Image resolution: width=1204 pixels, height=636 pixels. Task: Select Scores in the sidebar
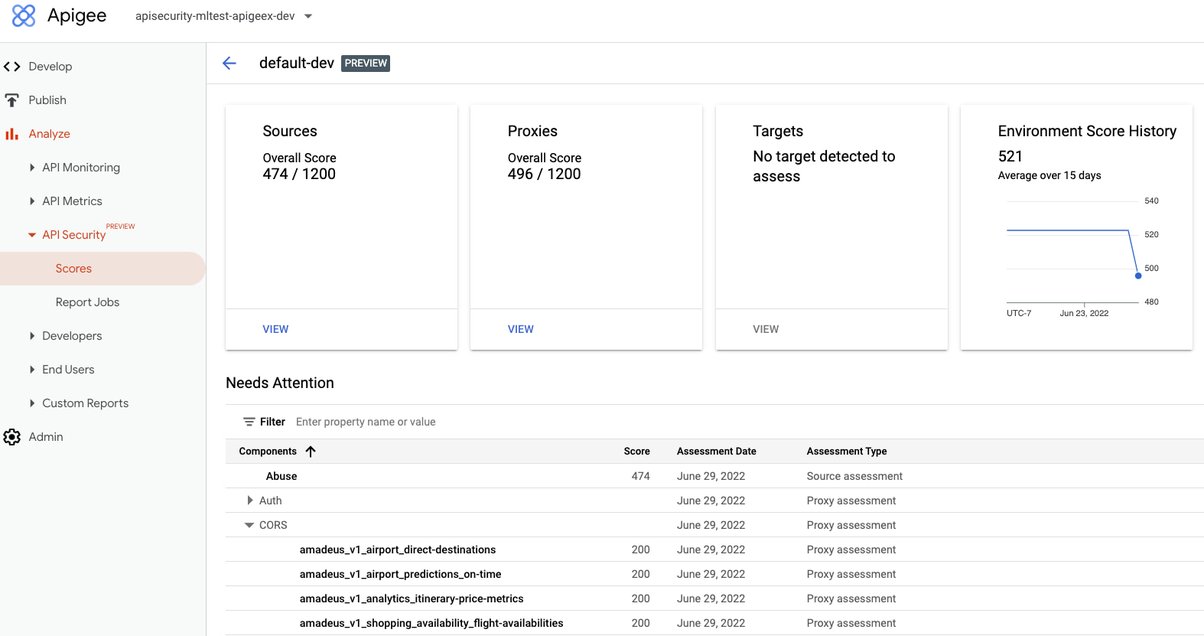click(73, 268)
